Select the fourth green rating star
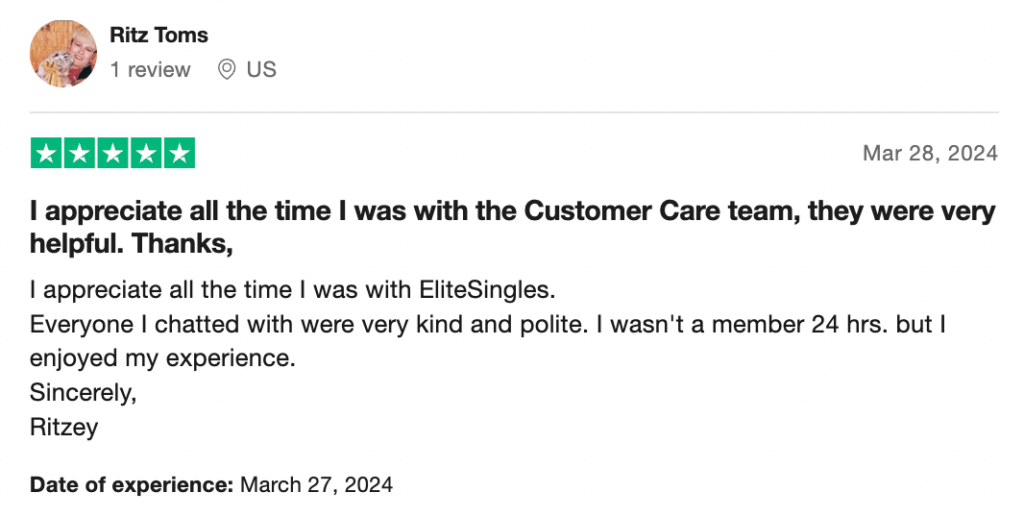This screenshot has height=517, width=1024. point(146,153)
